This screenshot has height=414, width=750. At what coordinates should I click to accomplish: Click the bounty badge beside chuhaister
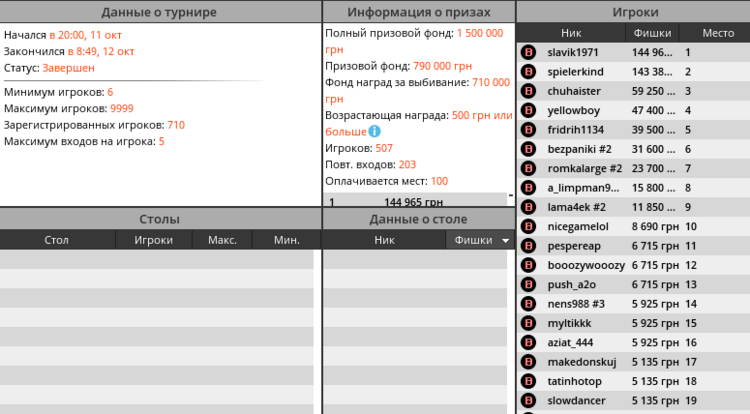[529, 91]
